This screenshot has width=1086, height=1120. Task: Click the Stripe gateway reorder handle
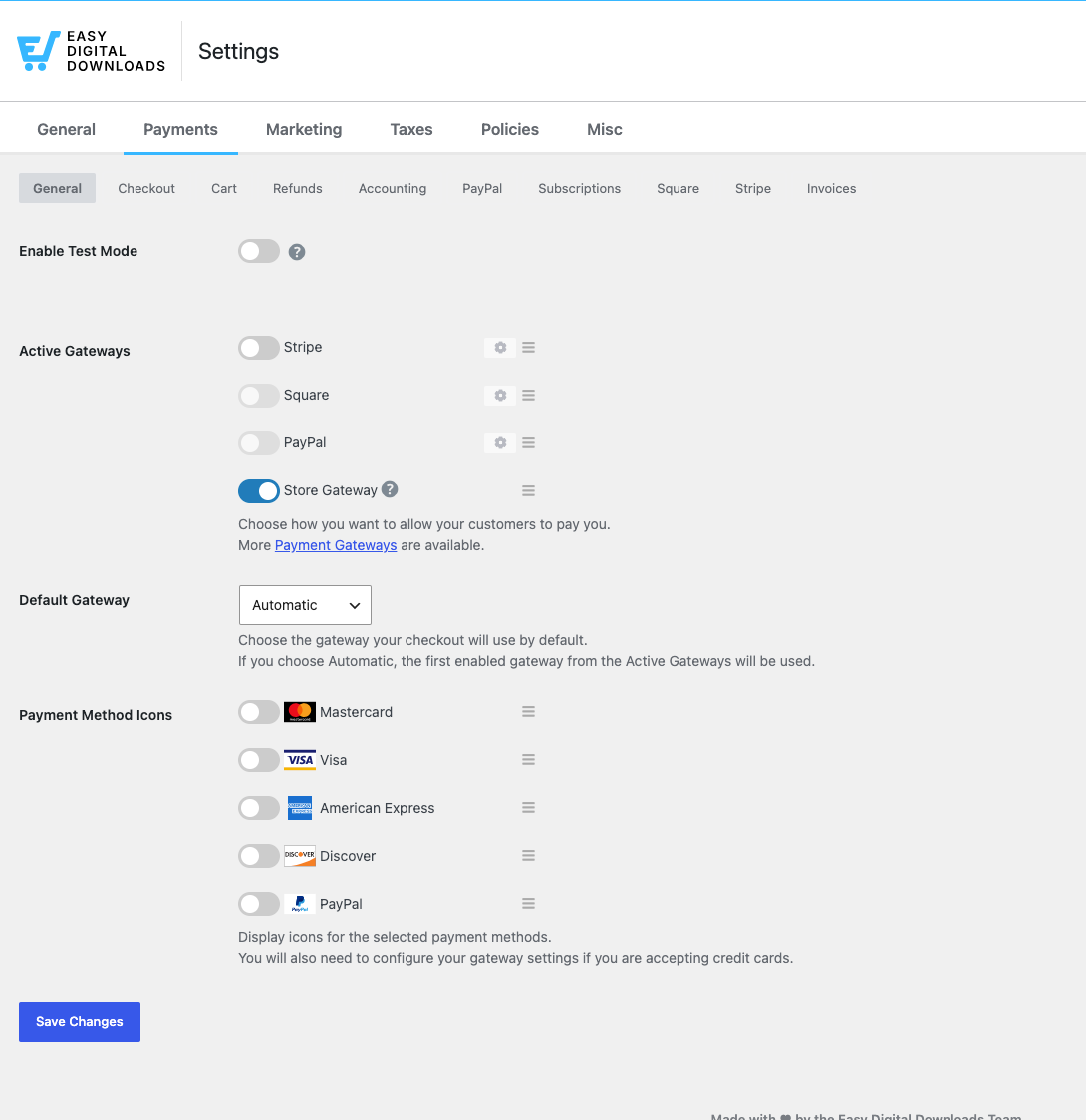tap(528, 347)
